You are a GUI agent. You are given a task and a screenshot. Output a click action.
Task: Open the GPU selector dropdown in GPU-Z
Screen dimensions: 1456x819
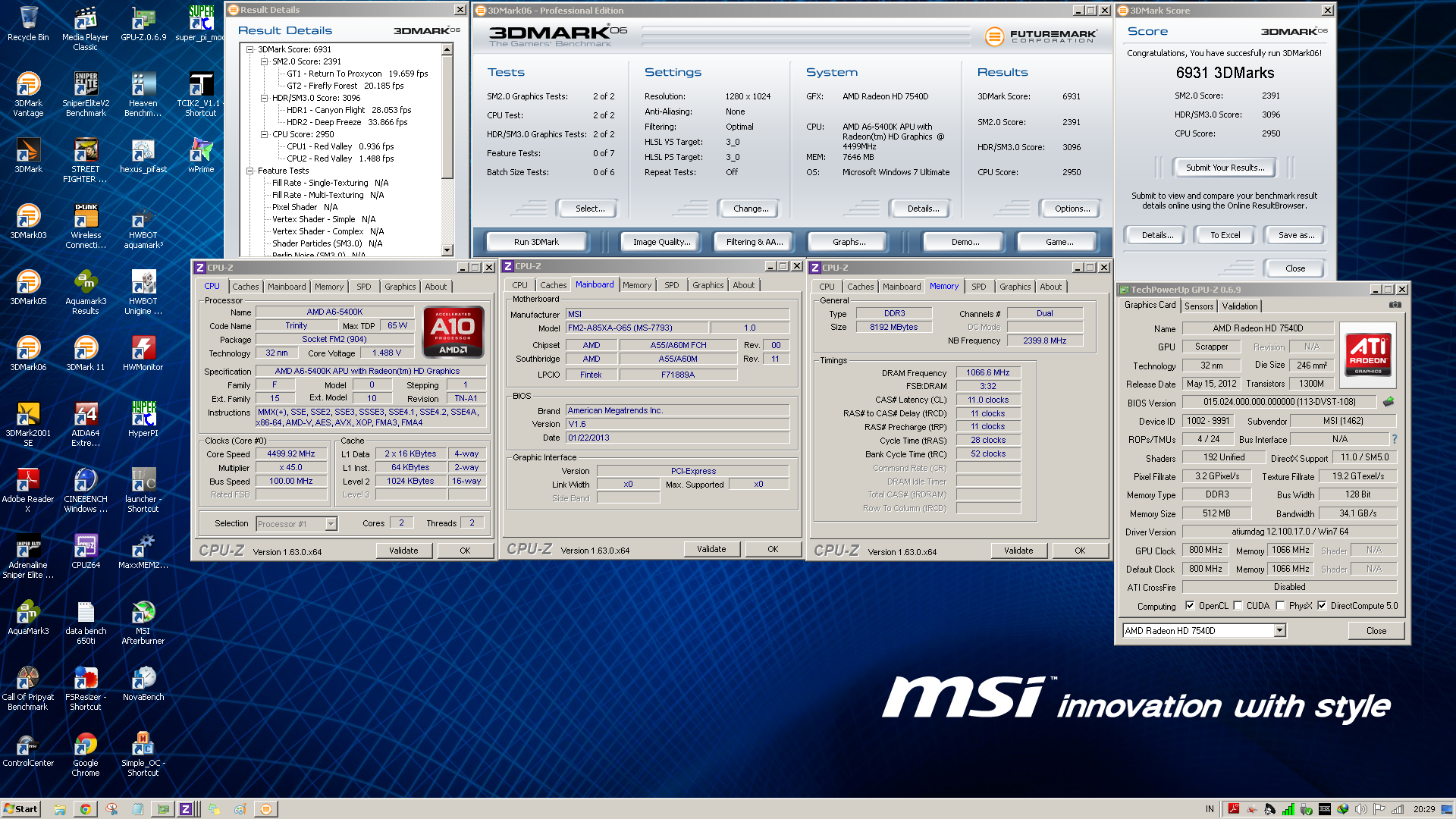pos(1279,630)
